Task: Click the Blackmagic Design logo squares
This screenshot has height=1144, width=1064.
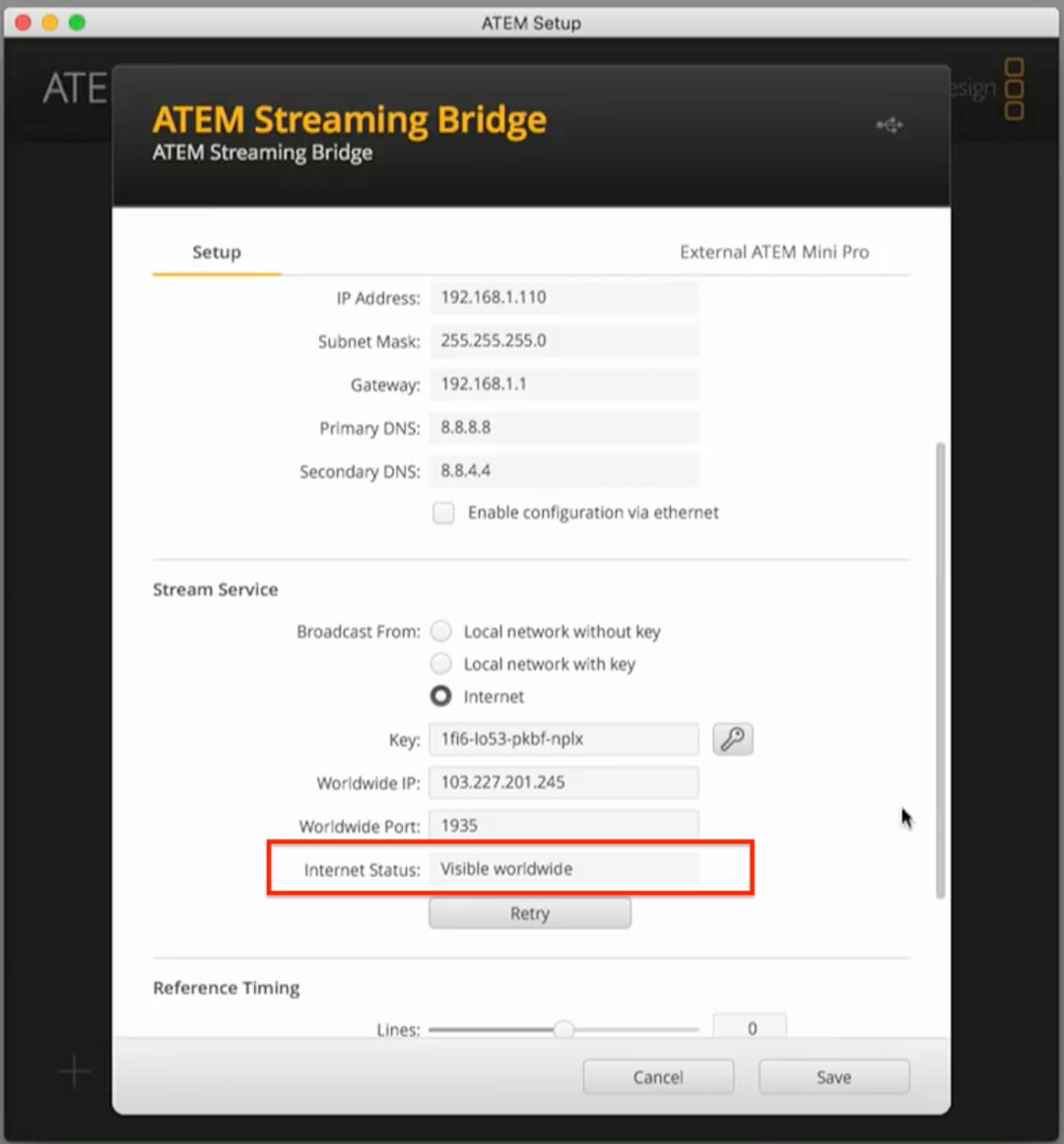Action: point(1014,89)
